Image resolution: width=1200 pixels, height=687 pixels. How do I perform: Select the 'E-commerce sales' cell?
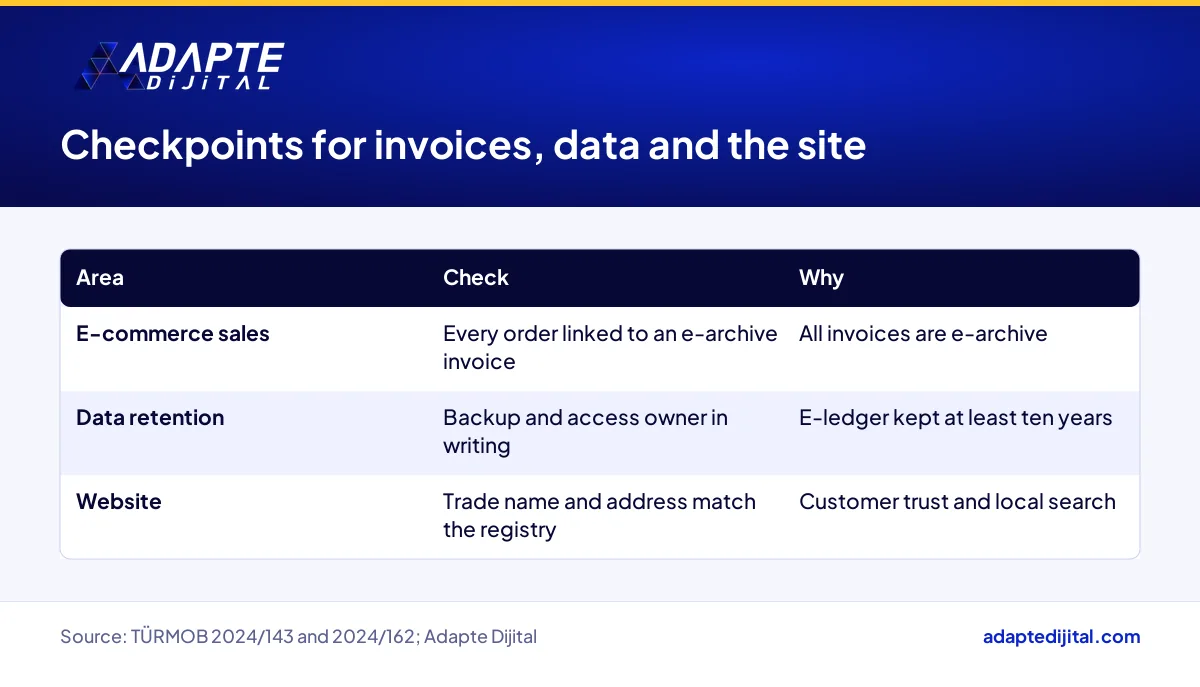173,334
